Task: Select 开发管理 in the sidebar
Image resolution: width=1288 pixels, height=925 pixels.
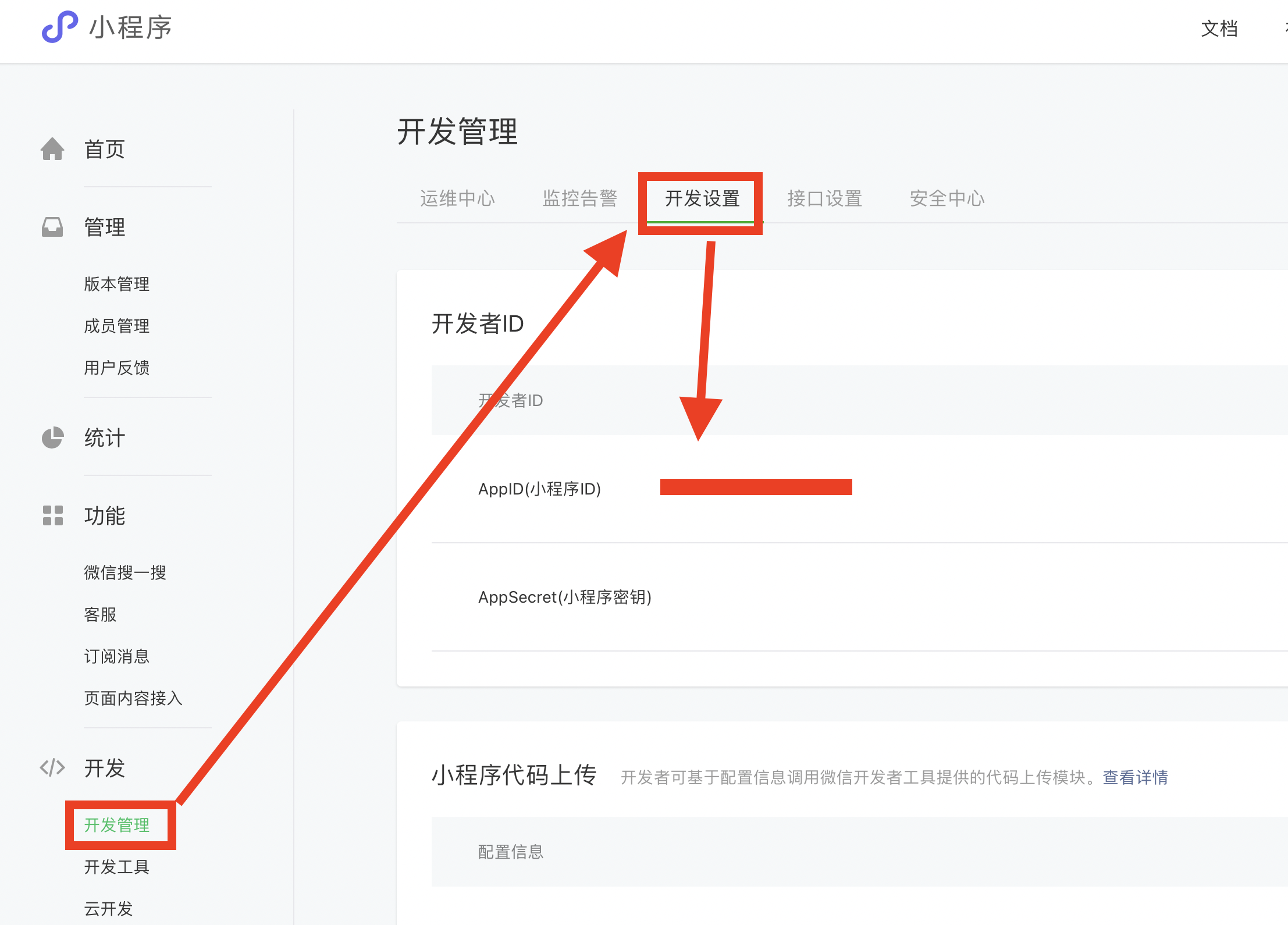Action: [117, 825]
